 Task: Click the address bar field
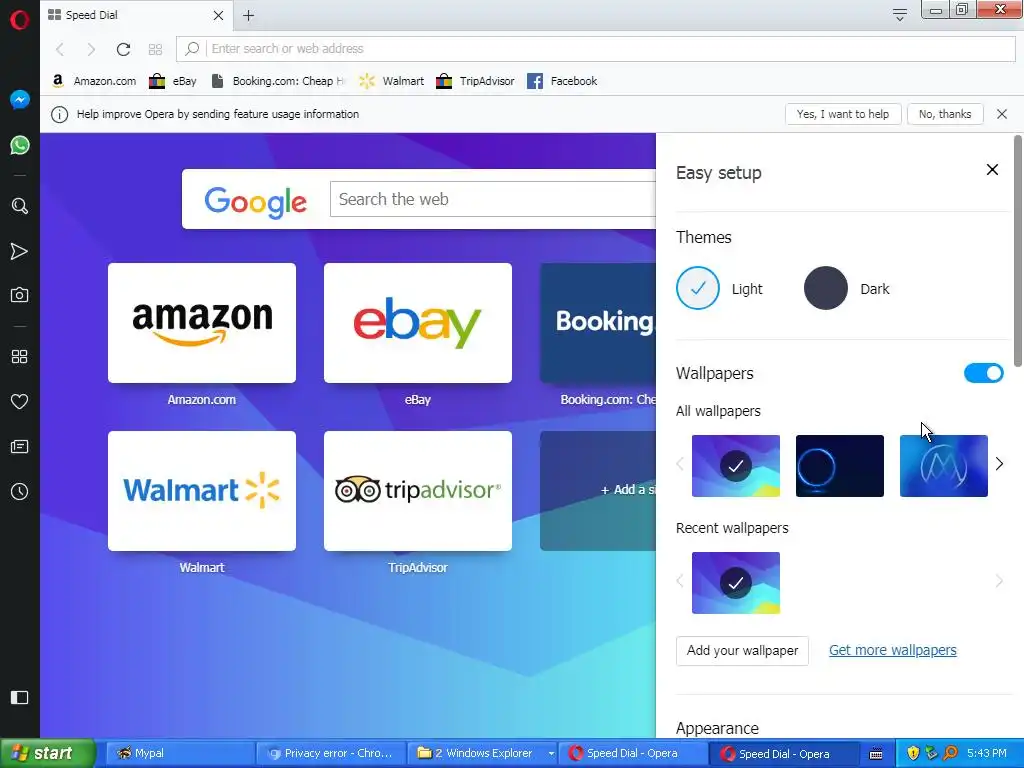[x=596, y=49]
